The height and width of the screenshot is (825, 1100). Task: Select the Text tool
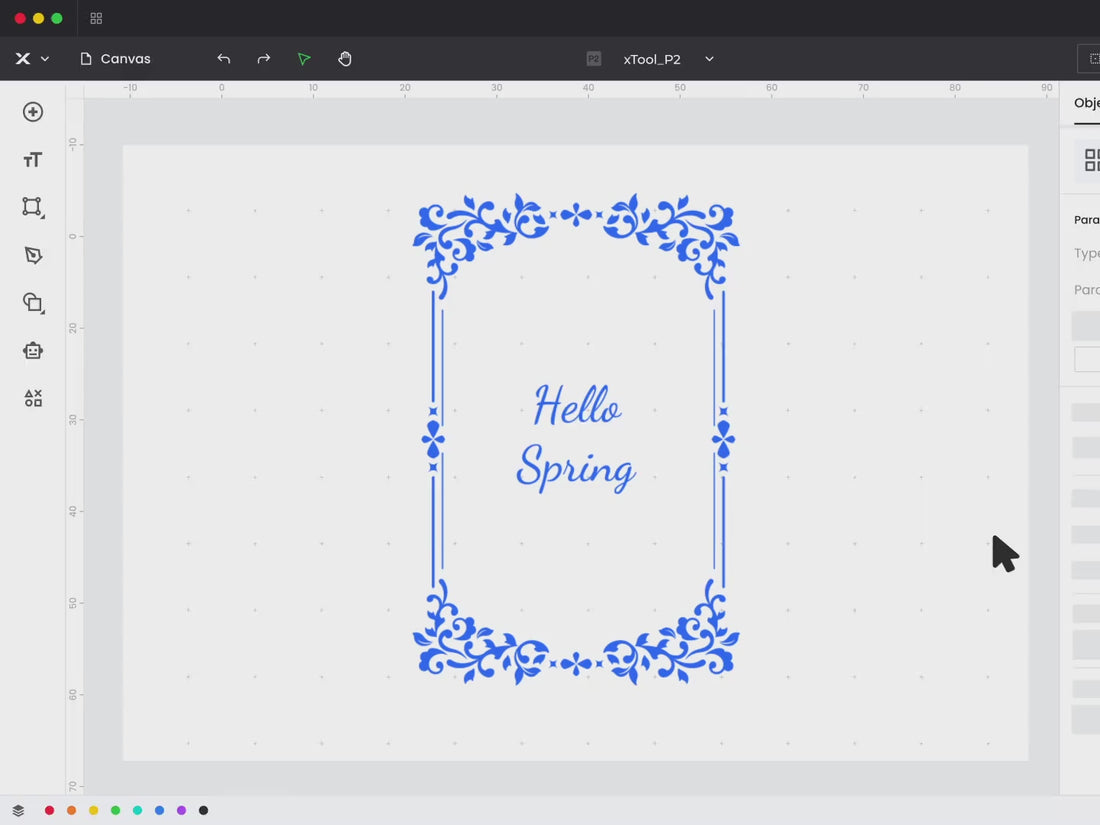(x=33, y=160)
